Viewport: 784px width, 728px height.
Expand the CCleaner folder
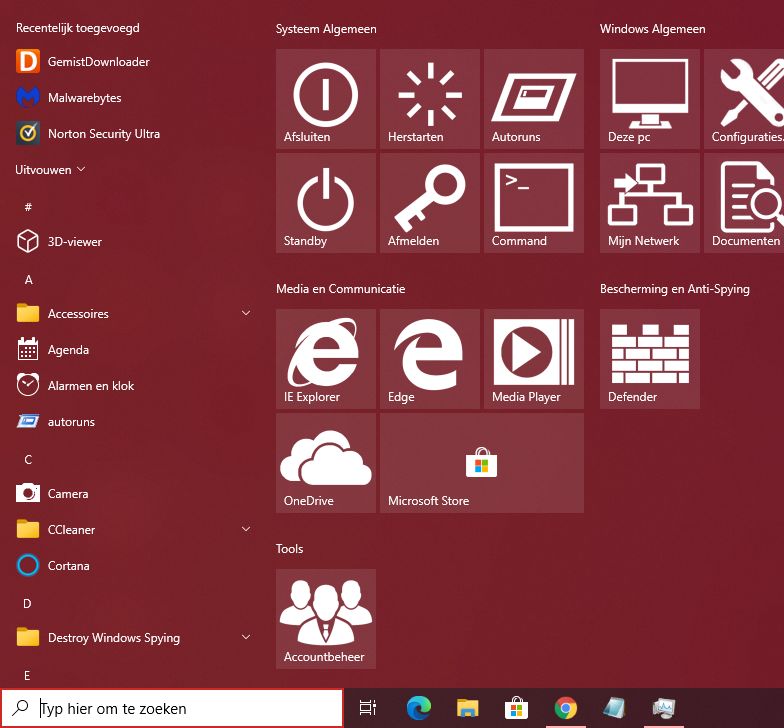(x=132, y=530)
